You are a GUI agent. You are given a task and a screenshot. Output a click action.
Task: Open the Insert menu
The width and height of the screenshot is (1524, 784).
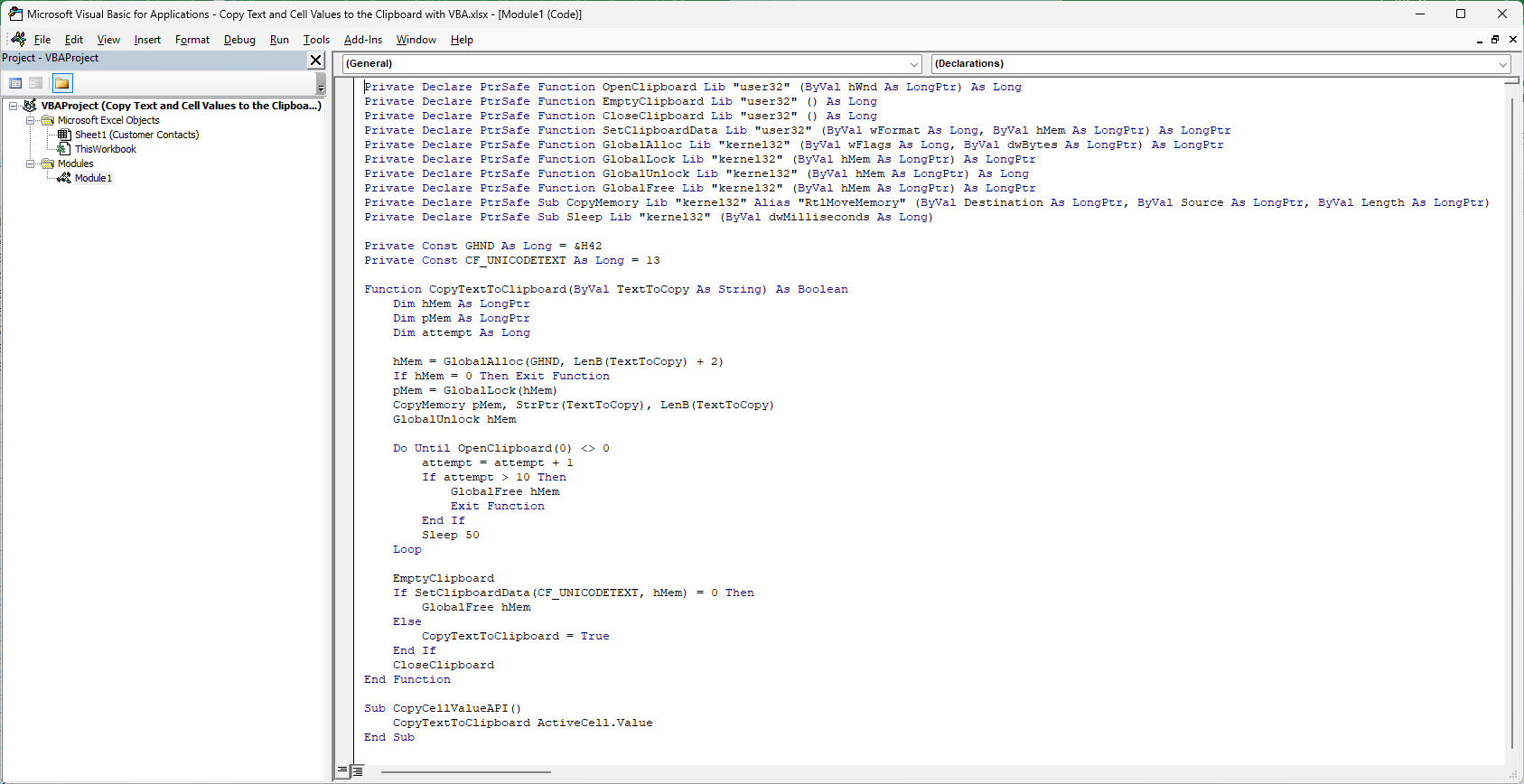pyautogui.click(x=147, y=40)
